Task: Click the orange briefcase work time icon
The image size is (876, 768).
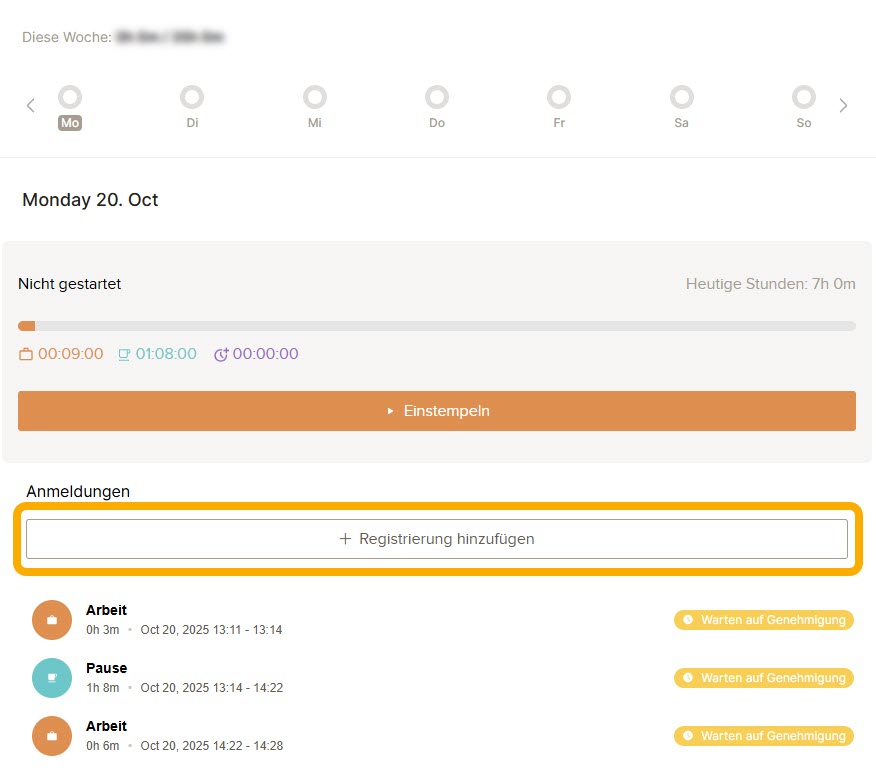Action: [x=26, y=354]
